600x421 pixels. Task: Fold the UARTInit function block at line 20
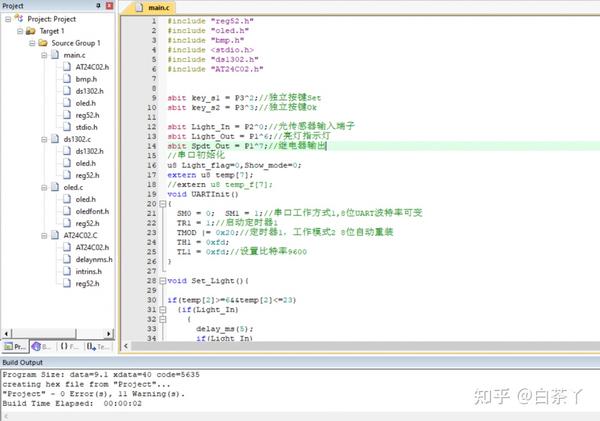[163, 204]
